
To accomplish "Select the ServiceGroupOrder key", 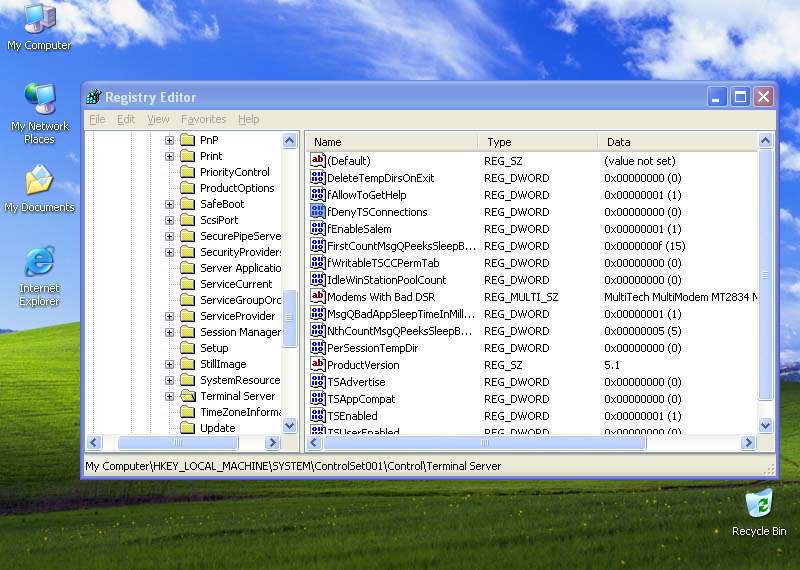I will click(240, 300).
